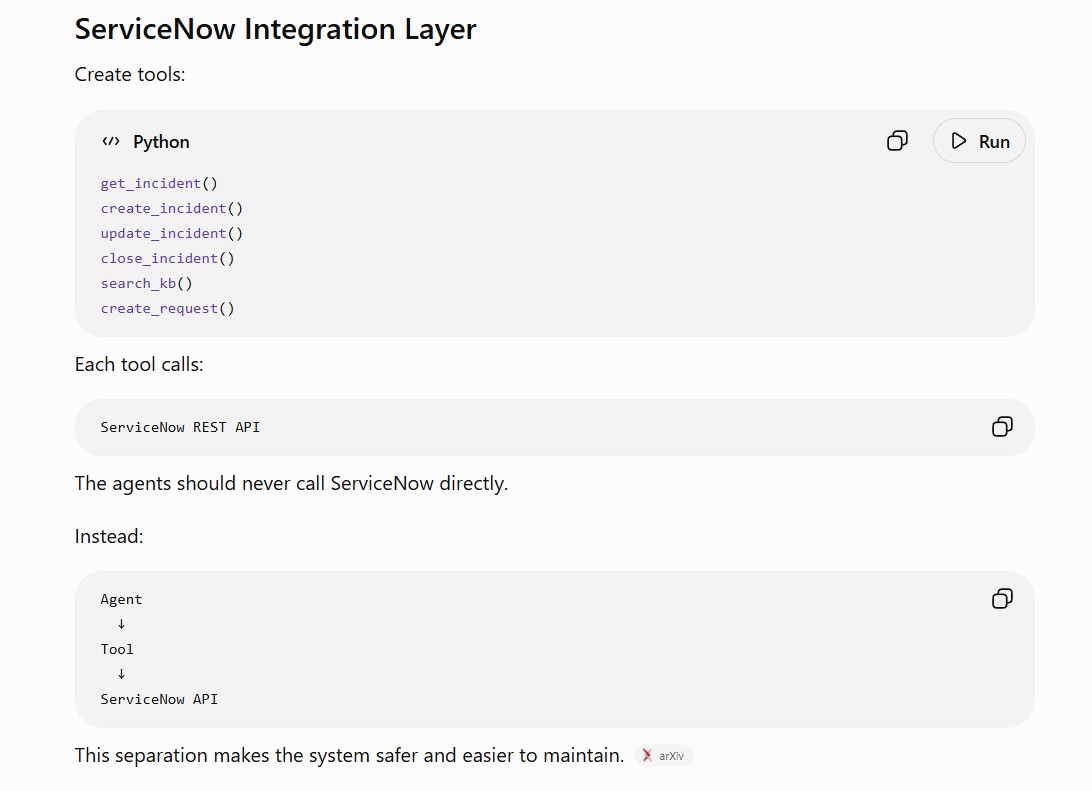Screen dimensions: 1092x791
Task: Click the close_incident() line
Action: (167, 258)
